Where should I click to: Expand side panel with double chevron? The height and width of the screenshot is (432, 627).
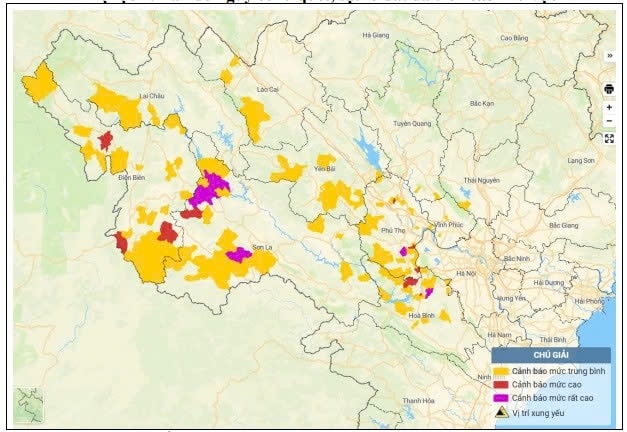tap(609, 56)
